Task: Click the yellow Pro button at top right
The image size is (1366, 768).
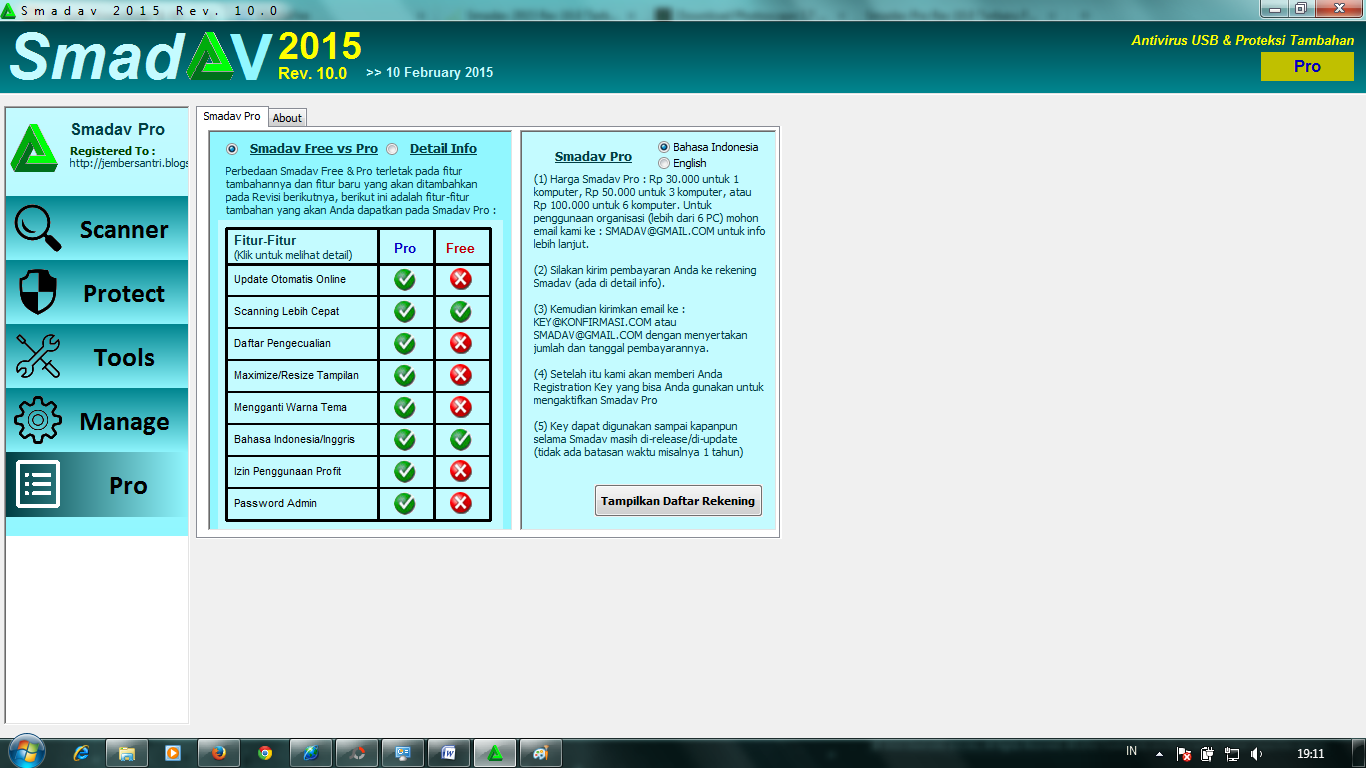Action: click(1307, 66)
